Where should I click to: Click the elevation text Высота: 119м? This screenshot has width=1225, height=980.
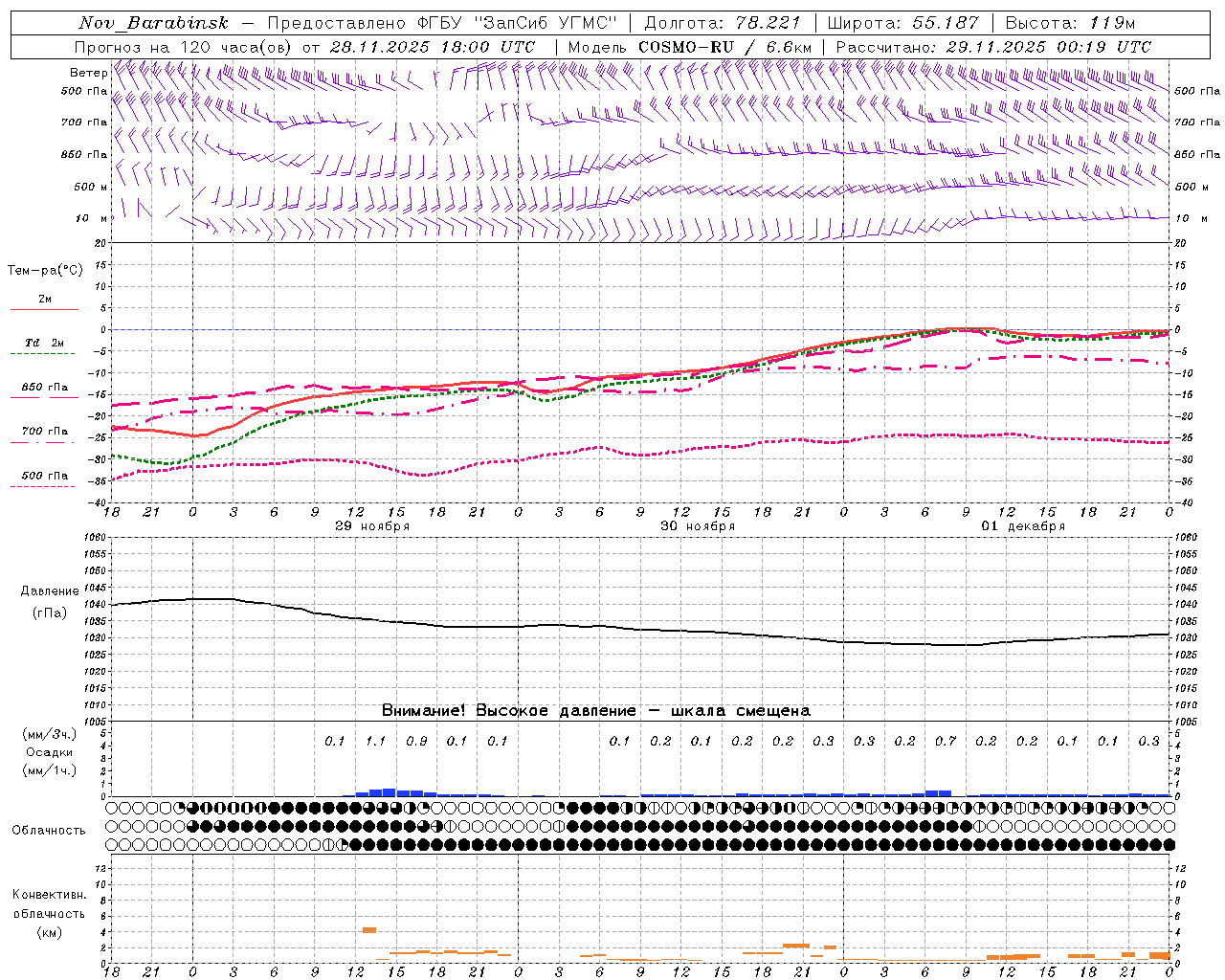[x=1070, y=23]
